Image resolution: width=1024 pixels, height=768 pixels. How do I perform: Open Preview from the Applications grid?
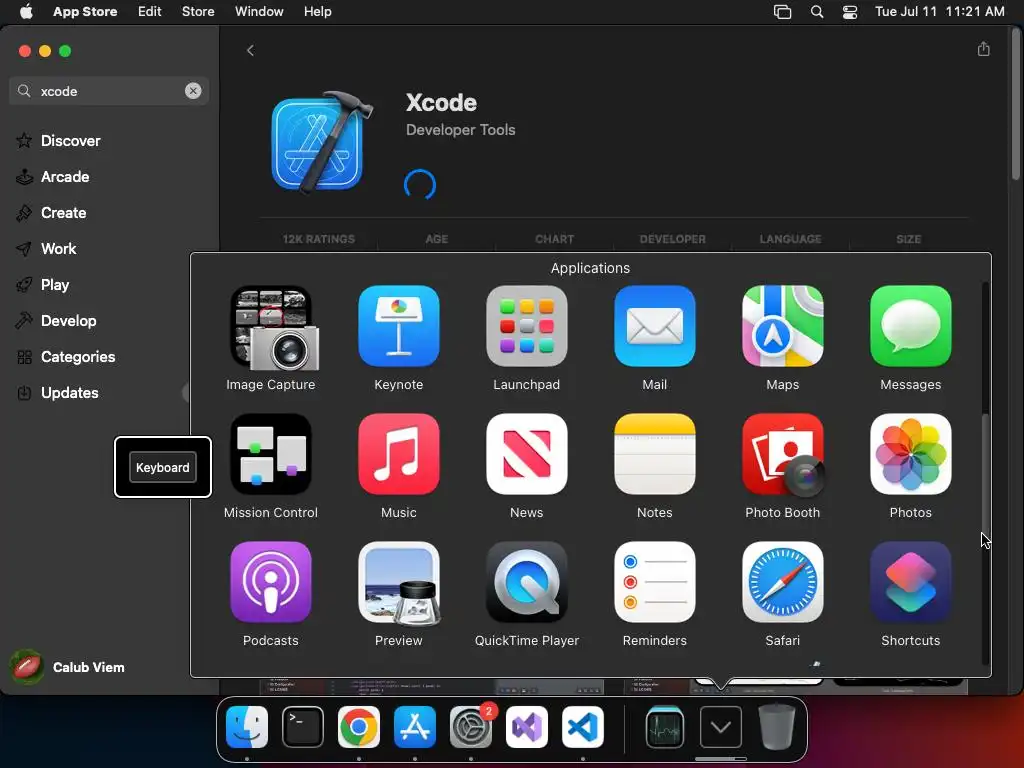(398, 583)
